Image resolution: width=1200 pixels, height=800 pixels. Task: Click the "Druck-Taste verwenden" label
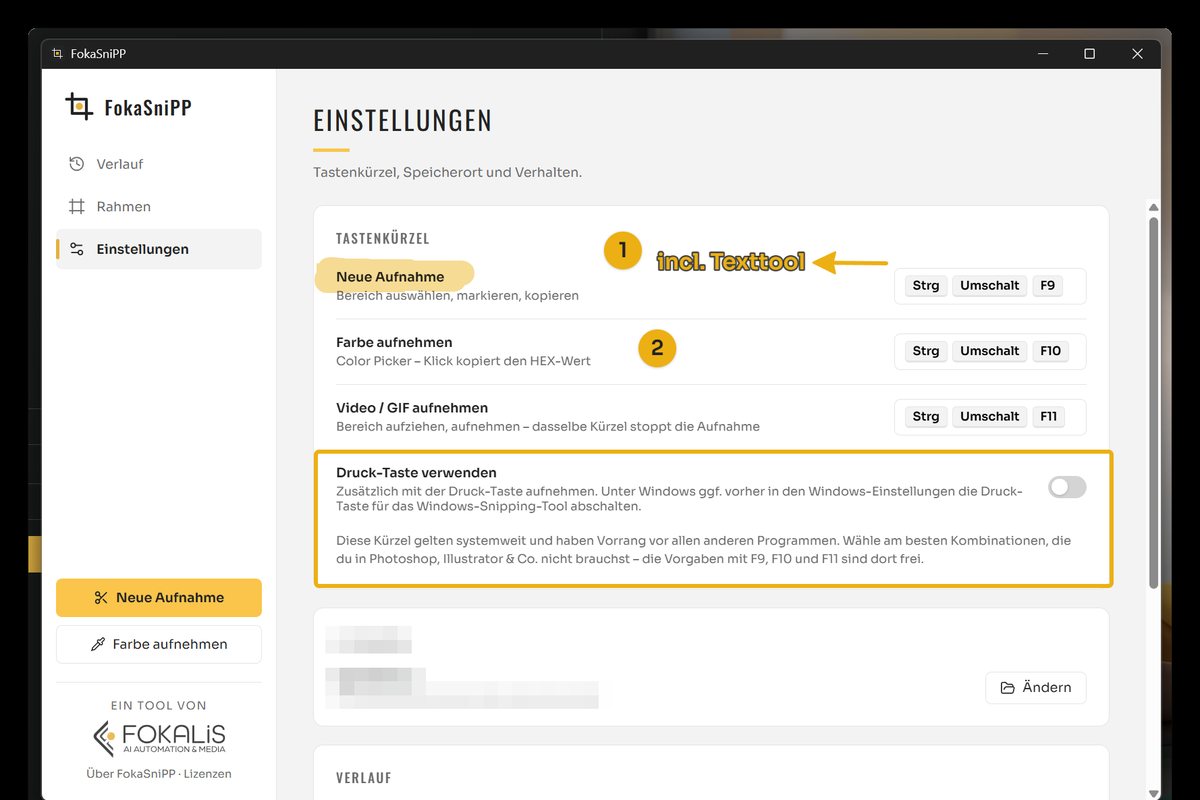pyautogui.click(x=416, y=473)
